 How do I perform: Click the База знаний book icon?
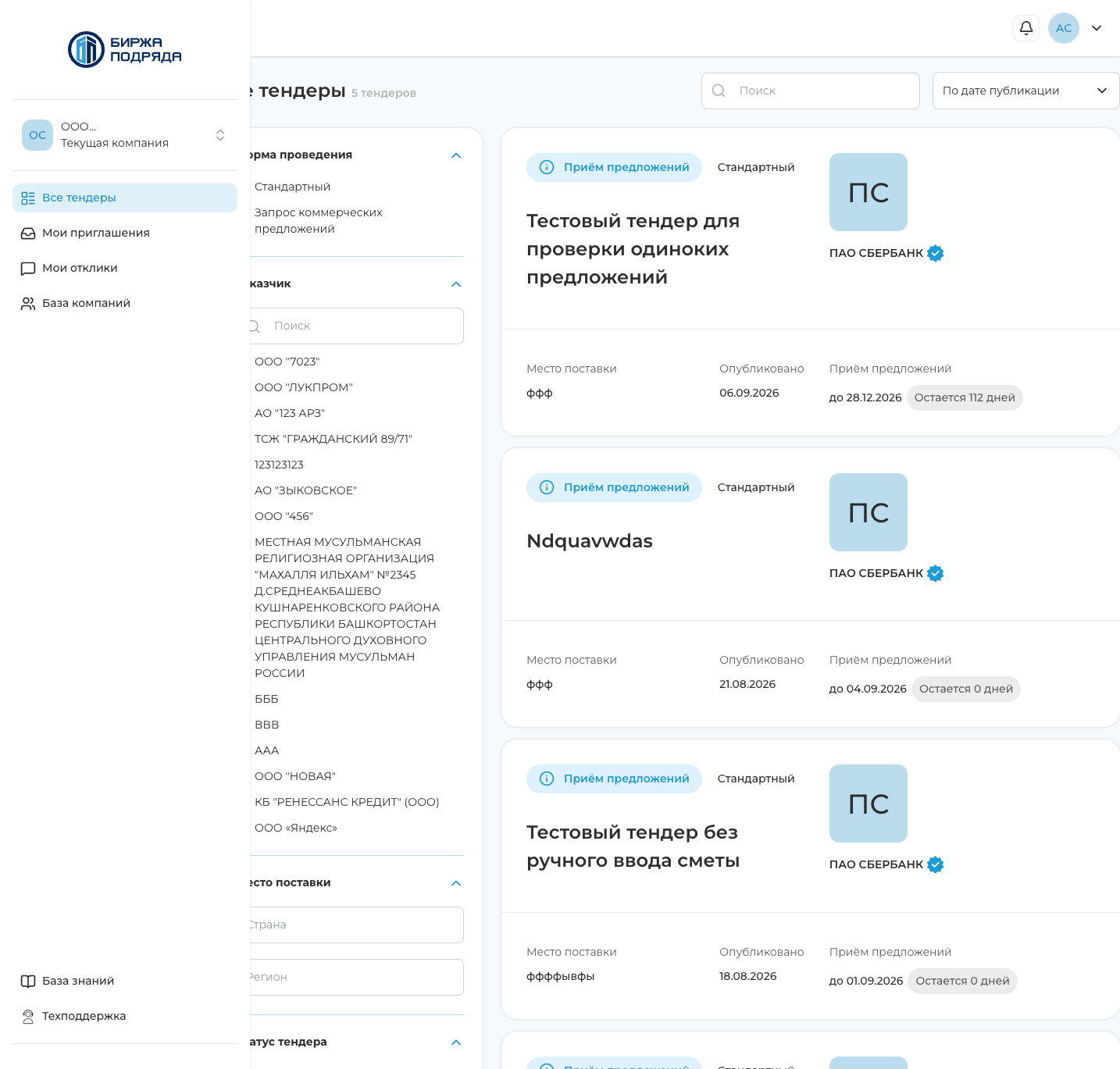click(x=28, y=982)
